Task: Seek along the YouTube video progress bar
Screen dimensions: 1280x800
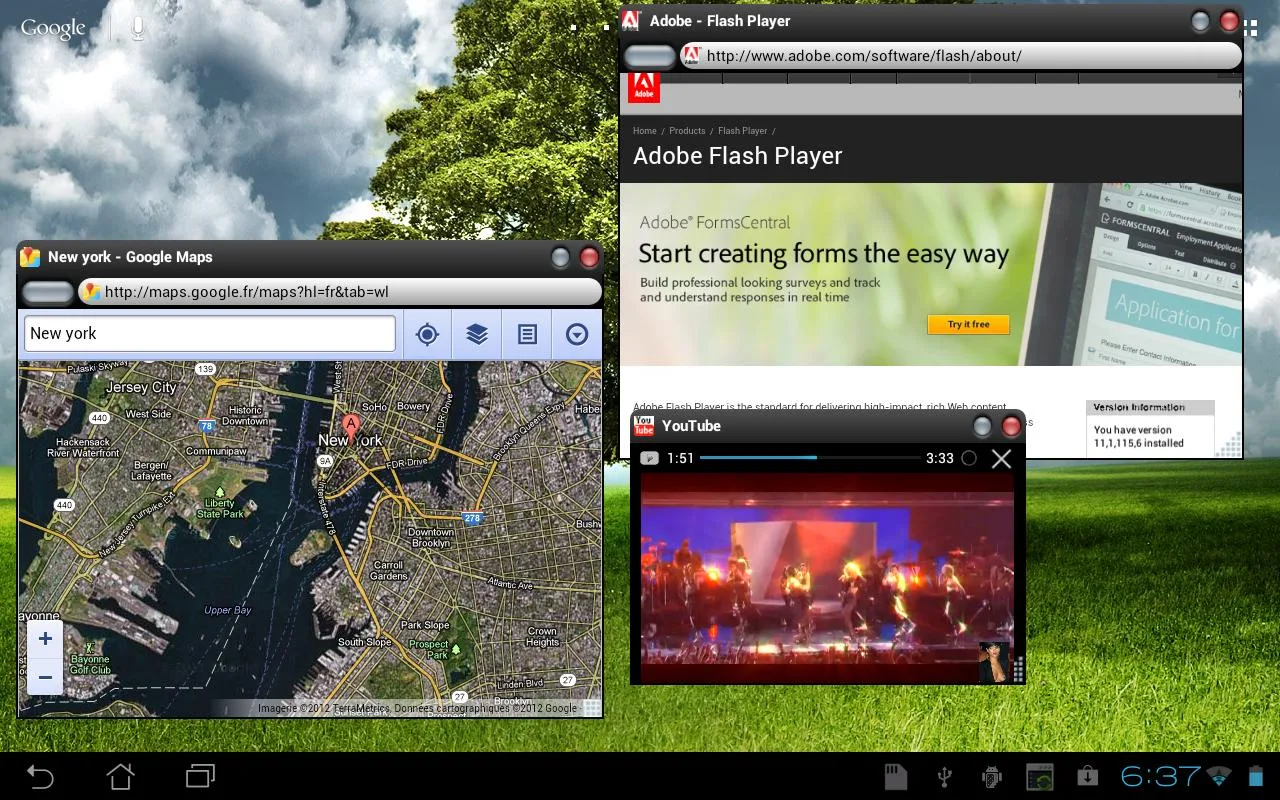Action: 810,458
